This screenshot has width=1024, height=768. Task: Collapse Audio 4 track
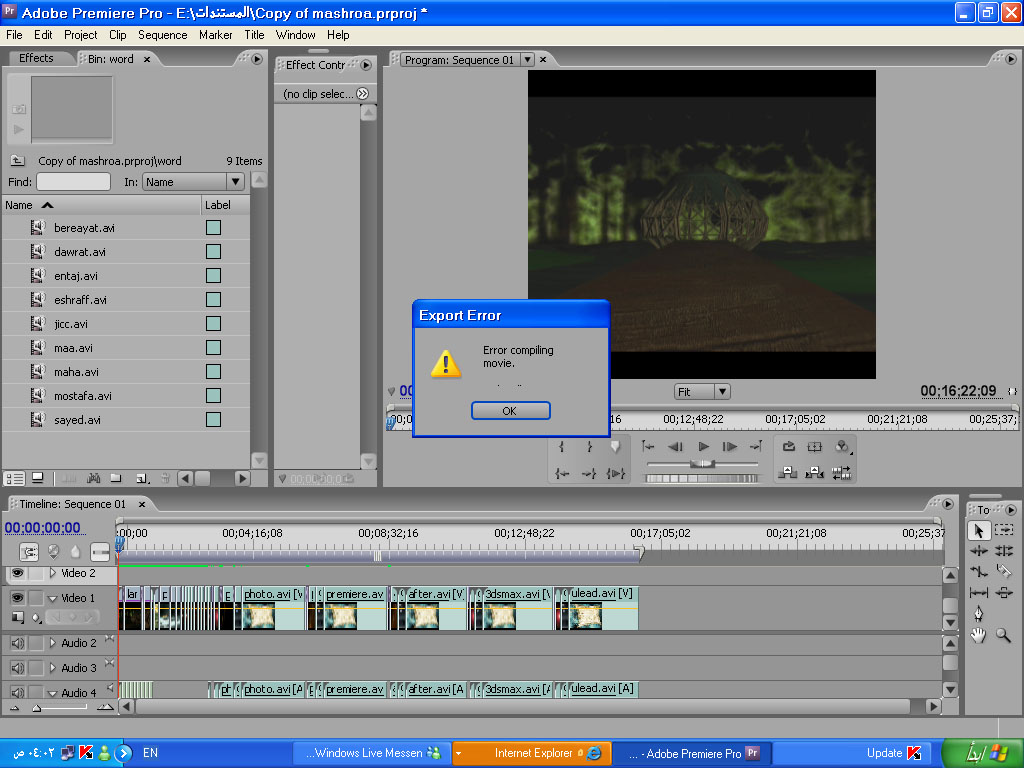point(53,693)
